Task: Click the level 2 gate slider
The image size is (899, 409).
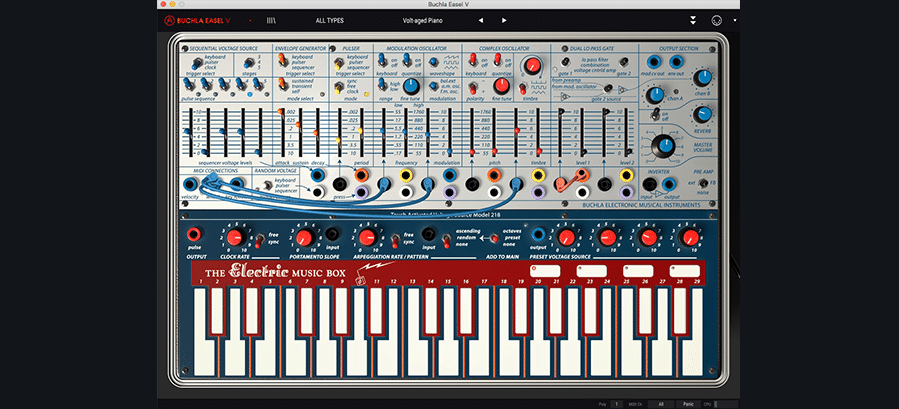Action: click(625, 132)
